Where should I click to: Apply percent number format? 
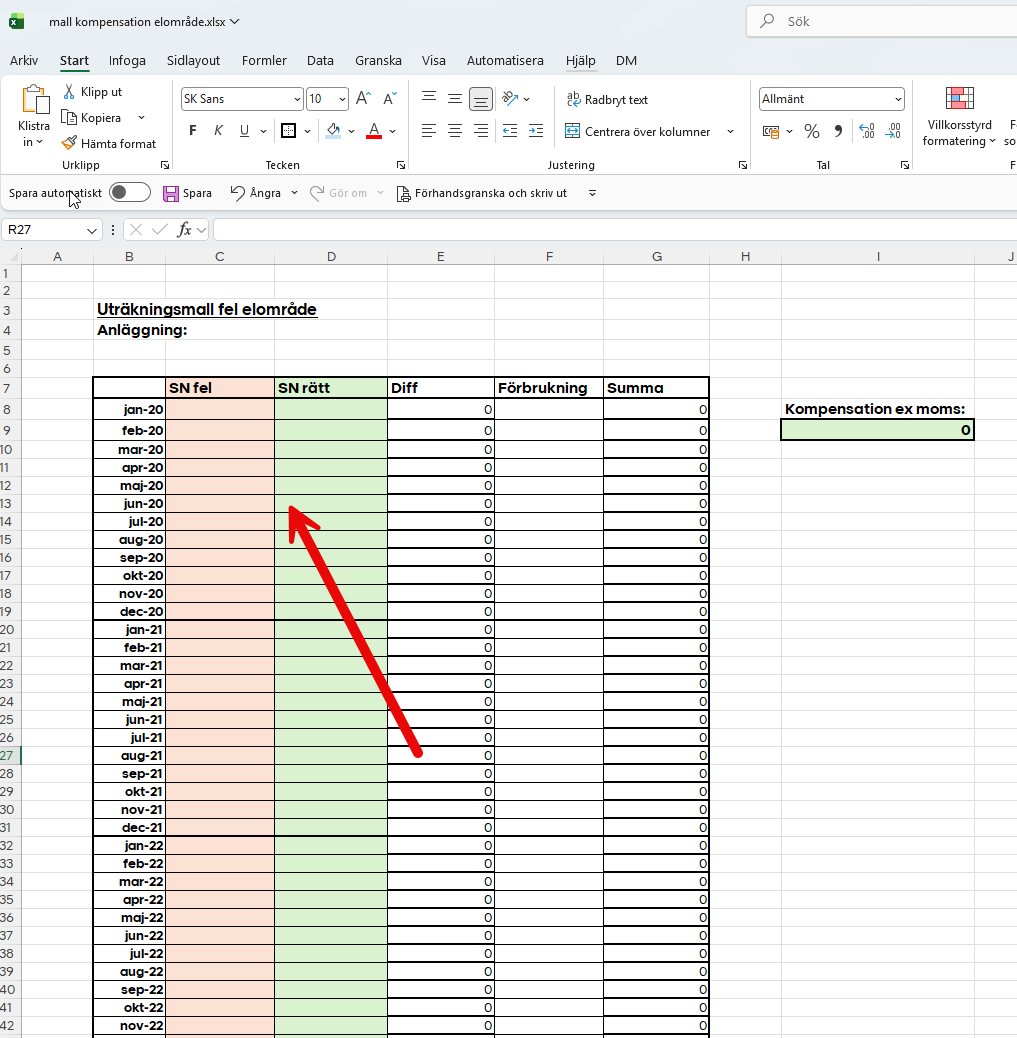[812, 132]
